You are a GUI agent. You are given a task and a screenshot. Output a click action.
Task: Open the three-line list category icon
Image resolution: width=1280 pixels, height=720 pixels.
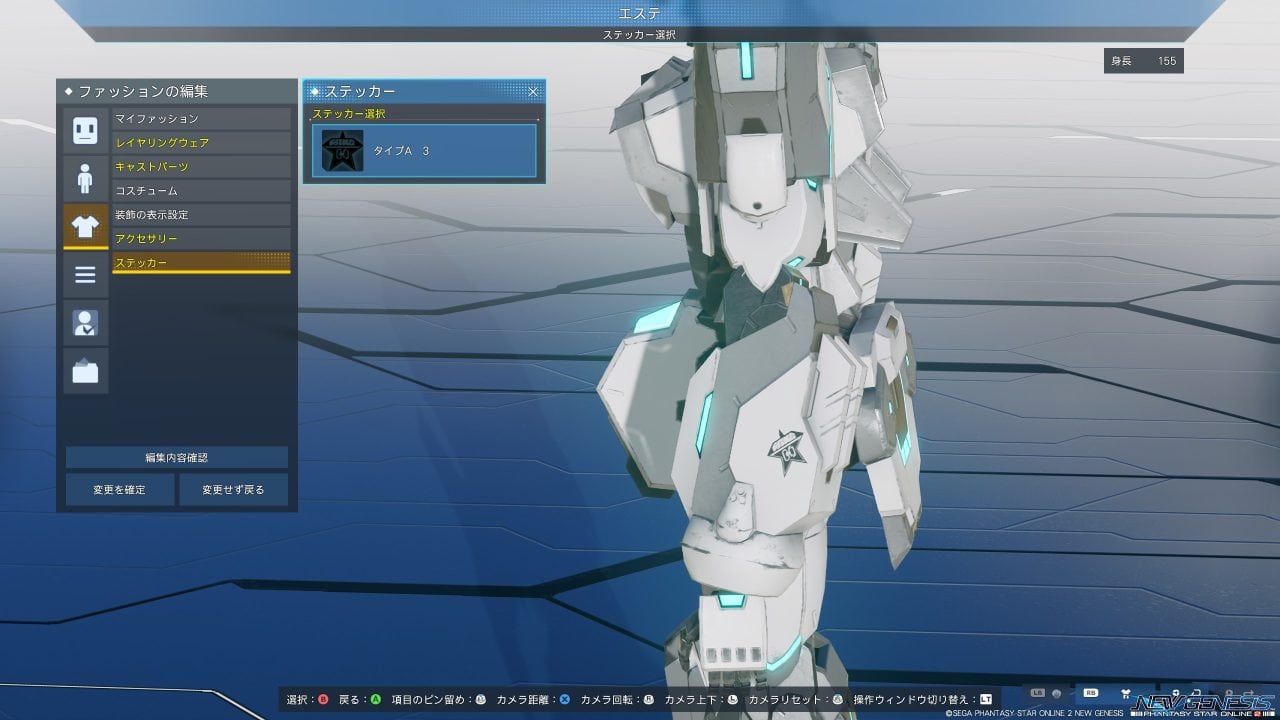tap(85, 274)
